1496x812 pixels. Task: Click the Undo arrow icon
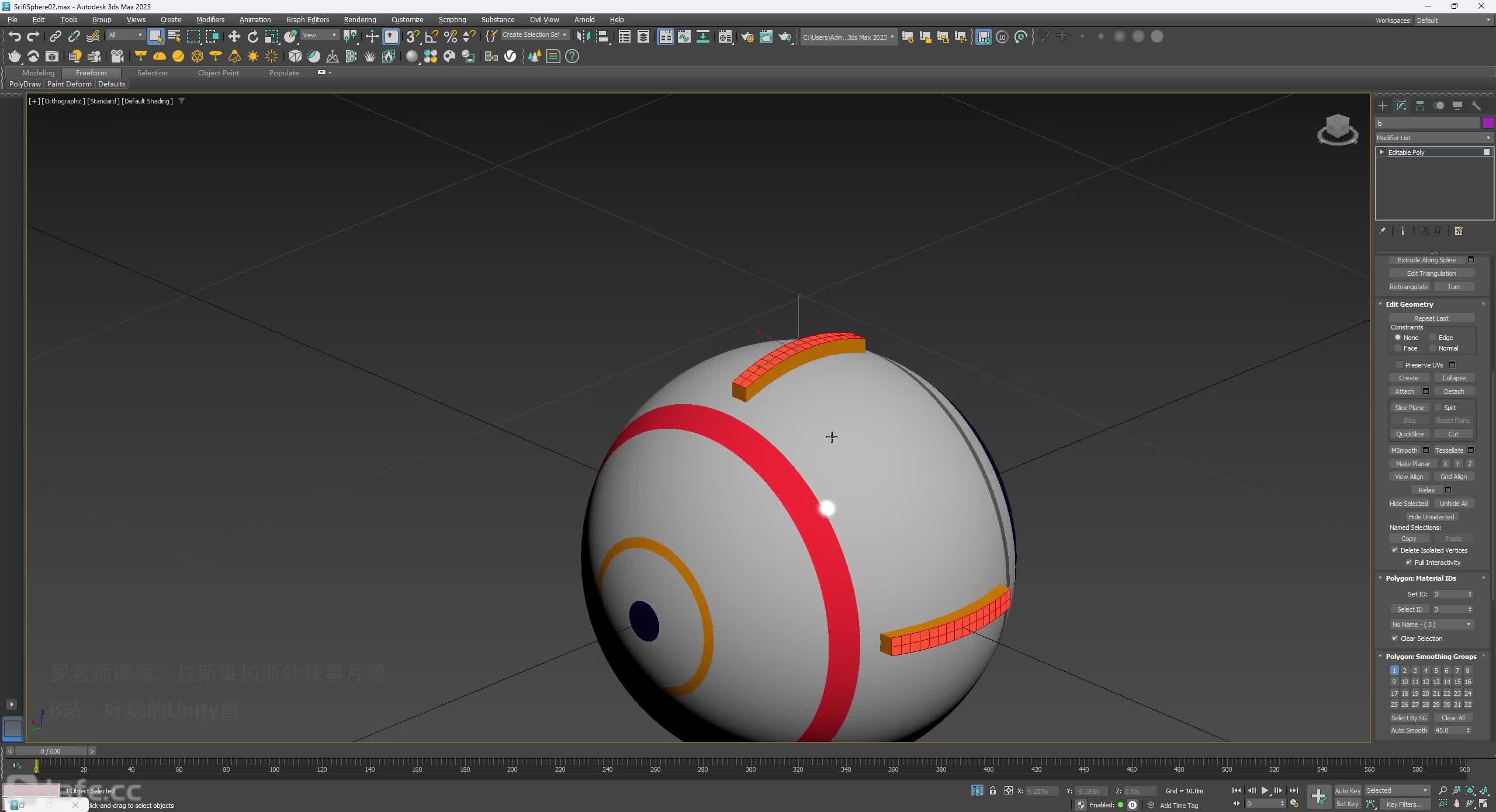pyautogui.click(x=15, y=37)
